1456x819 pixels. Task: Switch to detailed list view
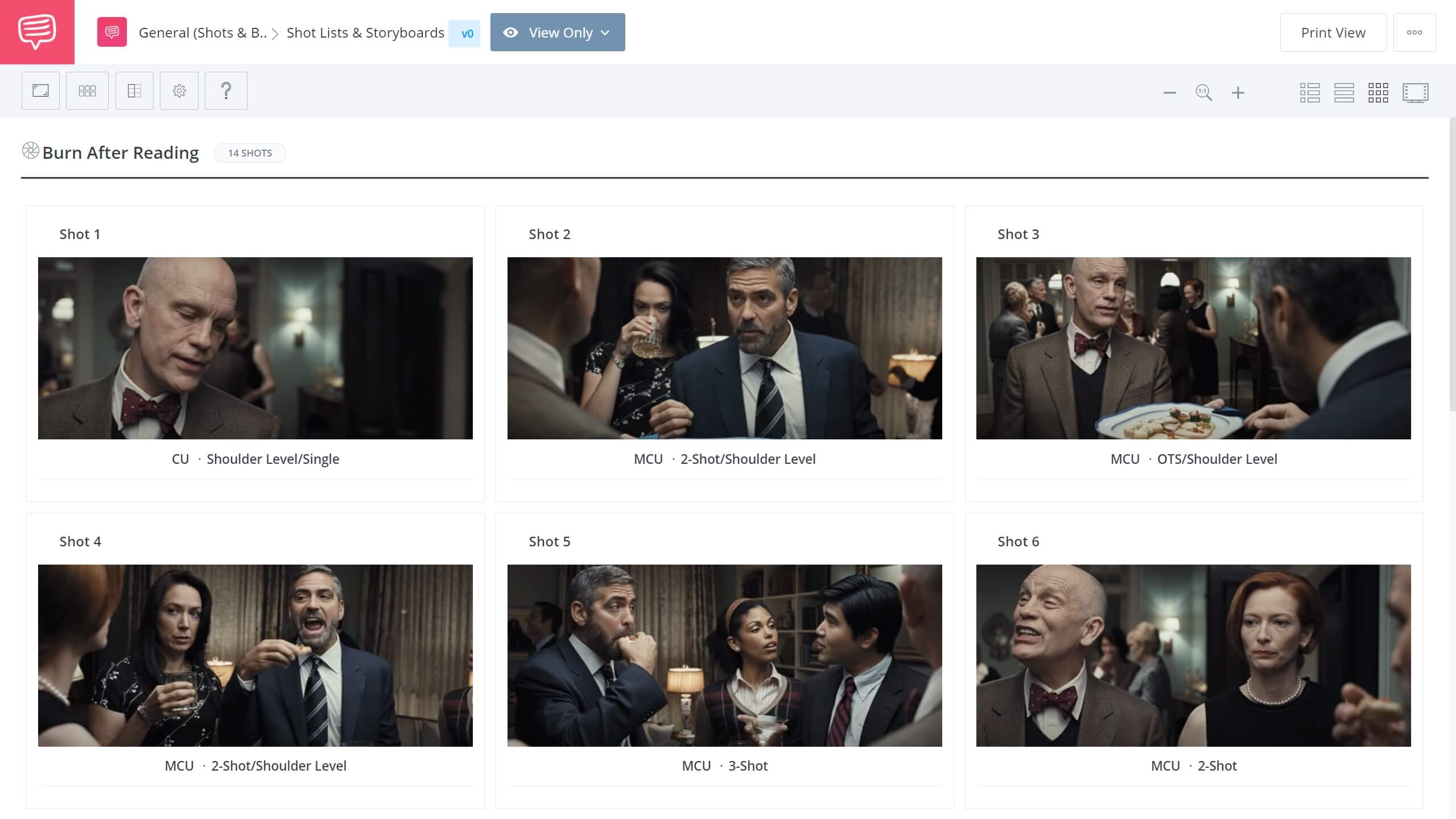(1310, 93)
